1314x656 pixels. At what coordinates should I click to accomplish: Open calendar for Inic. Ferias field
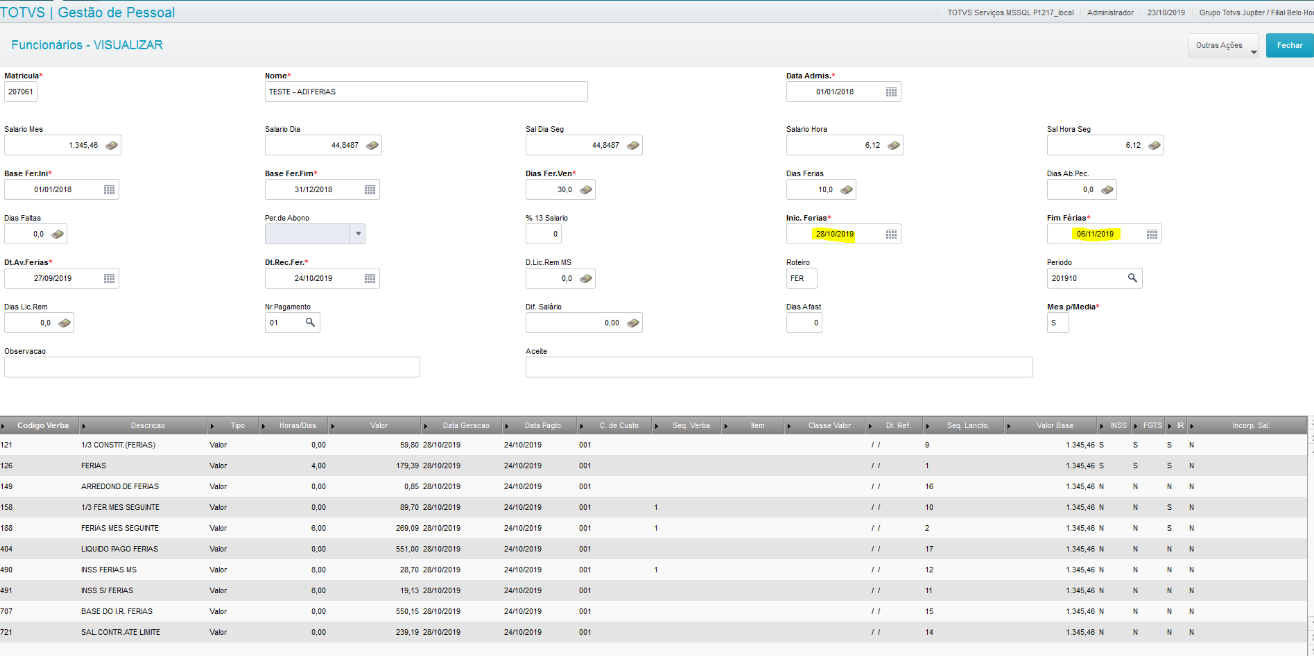(891, 234)
